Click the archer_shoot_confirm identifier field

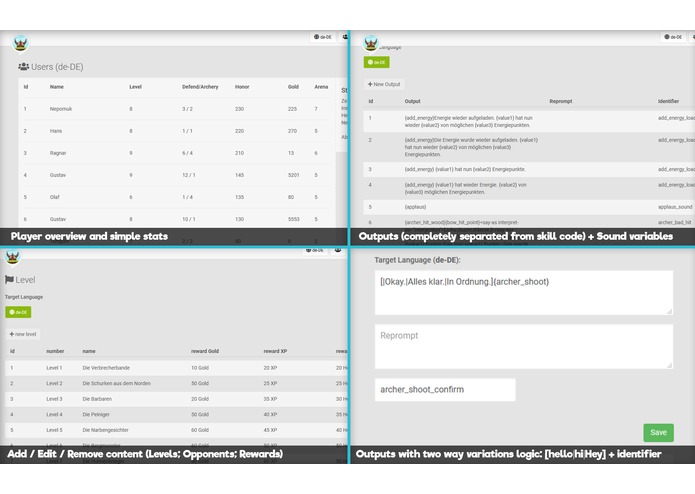pyautogui.click(x=445, y=389)
